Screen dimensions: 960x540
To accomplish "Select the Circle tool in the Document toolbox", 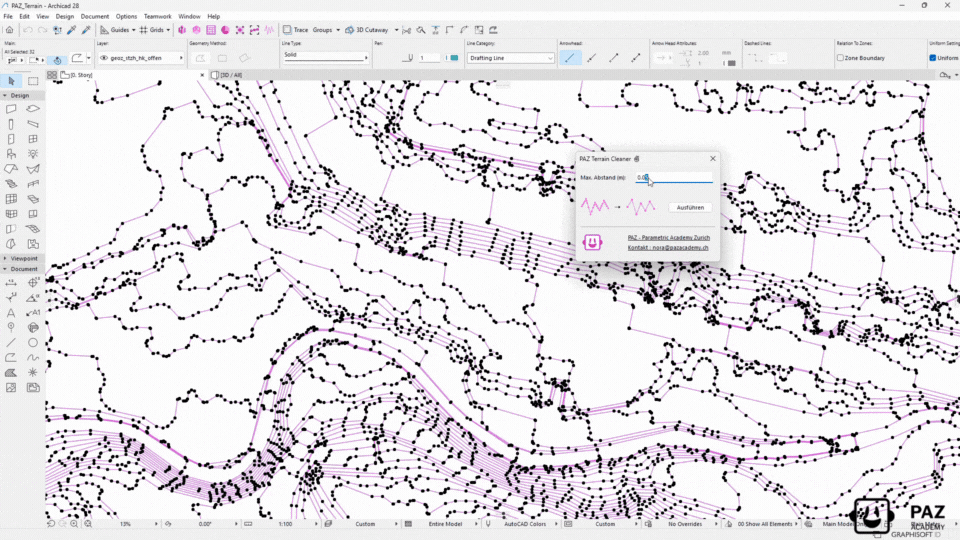I will [33, 343].
